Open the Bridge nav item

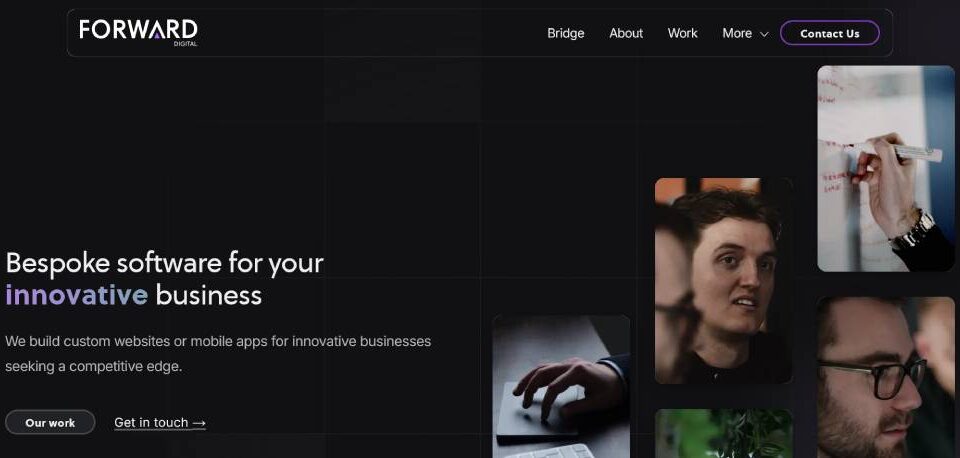[x=566, y=34]
